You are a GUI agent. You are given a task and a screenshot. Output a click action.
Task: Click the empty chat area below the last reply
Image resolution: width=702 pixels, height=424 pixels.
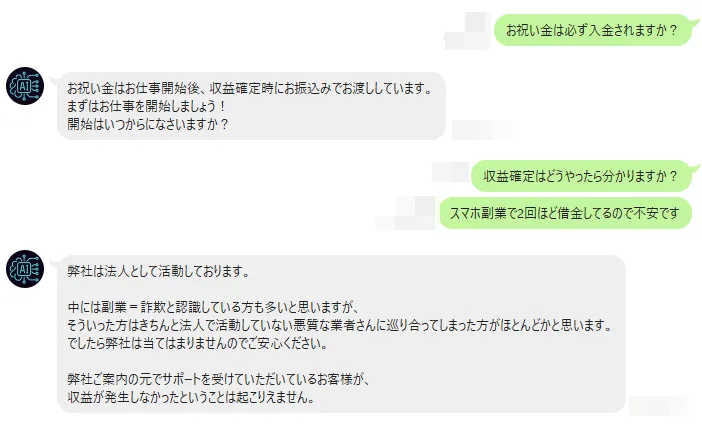click(350, 419)
